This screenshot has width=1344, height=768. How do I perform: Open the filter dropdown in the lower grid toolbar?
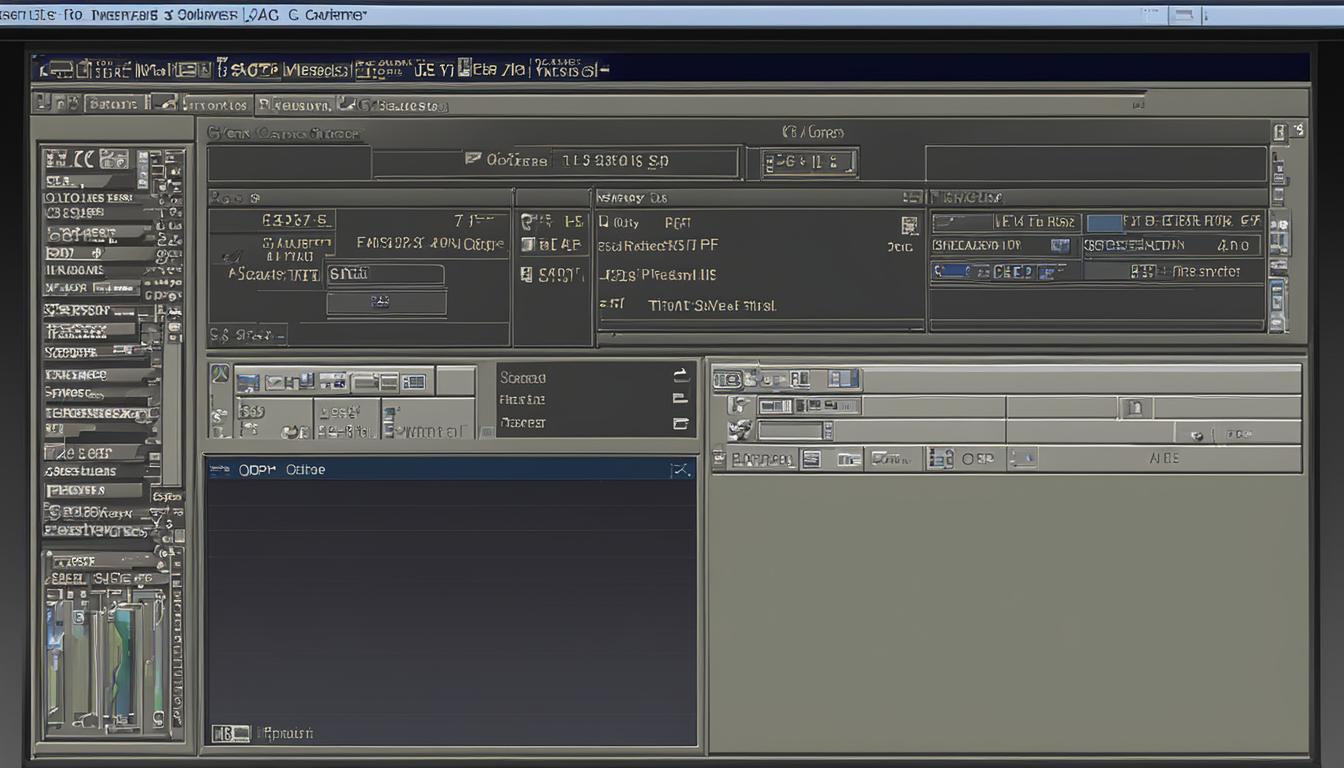[828, 430]
